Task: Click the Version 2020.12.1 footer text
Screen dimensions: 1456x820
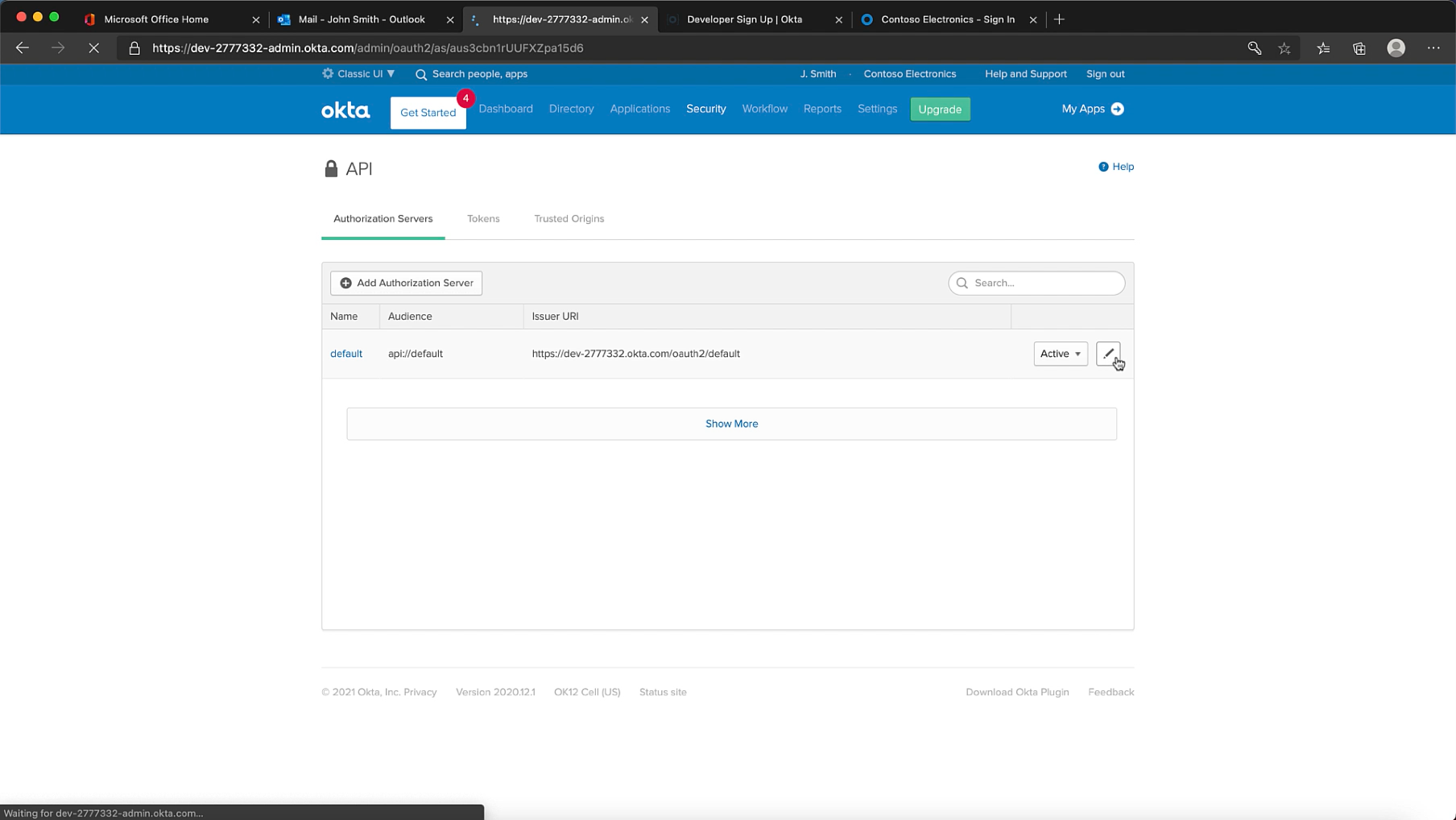Action: (495, 692)
